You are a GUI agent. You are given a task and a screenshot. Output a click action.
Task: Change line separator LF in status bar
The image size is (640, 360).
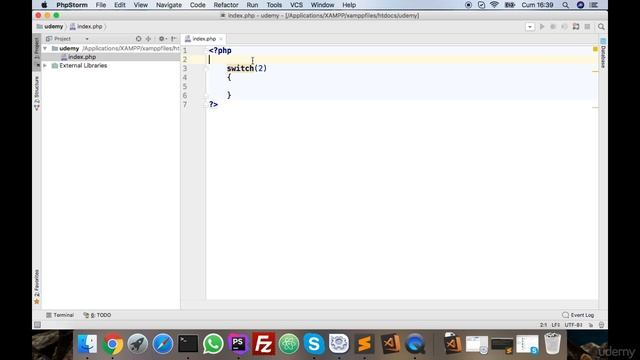pyautogui.click(x=556, y=325)
